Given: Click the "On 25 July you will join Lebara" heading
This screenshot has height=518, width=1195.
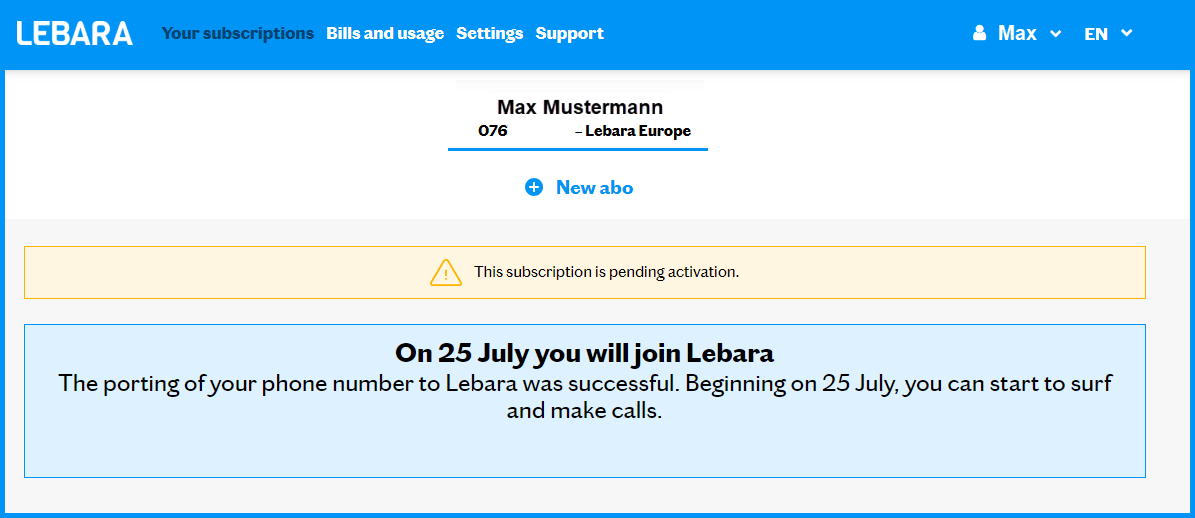Looking at the screenshot, I should [584, 353].
